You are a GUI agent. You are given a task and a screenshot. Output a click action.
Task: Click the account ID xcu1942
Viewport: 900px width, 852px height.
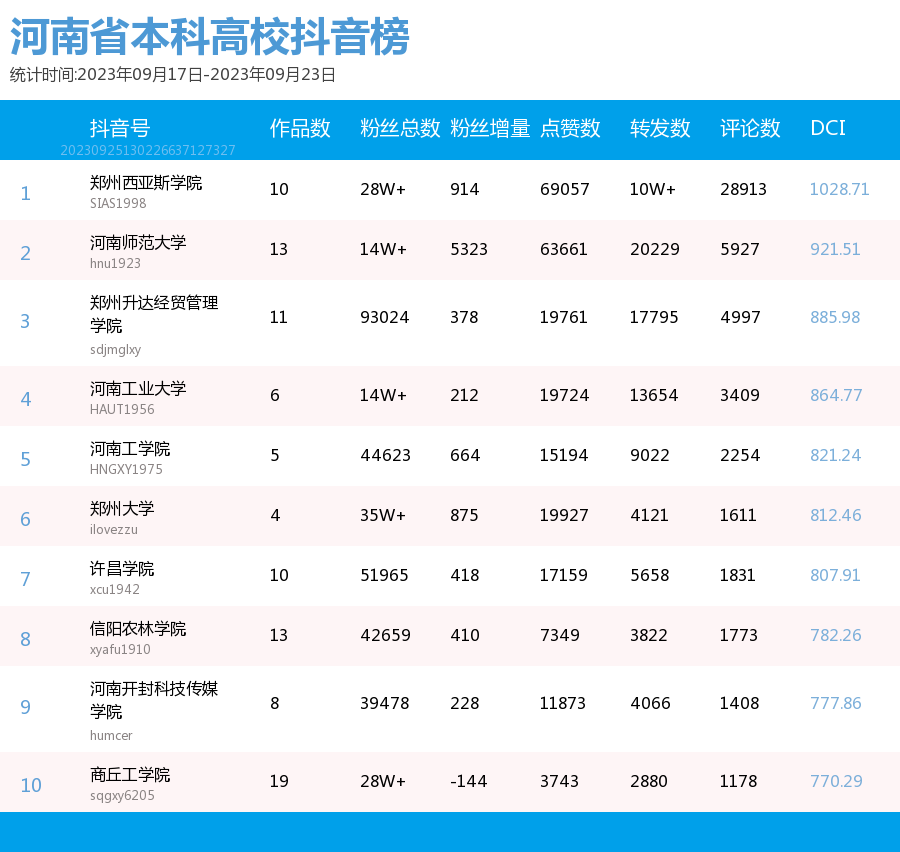pos(114,589)
